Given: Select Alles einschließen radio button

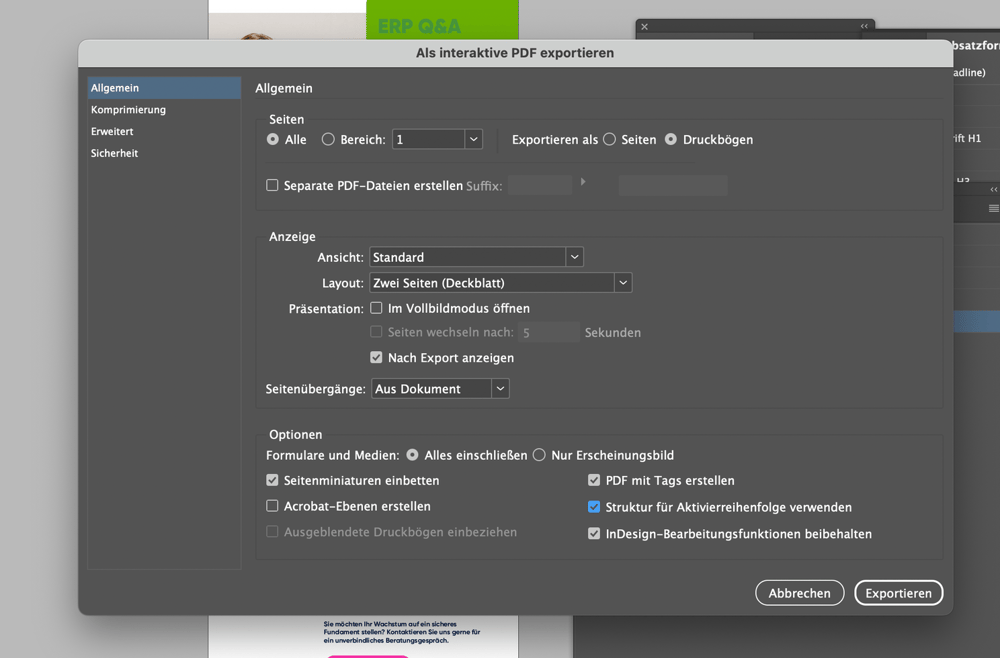Looking at the screenshot, I should (x=413, y=455).
